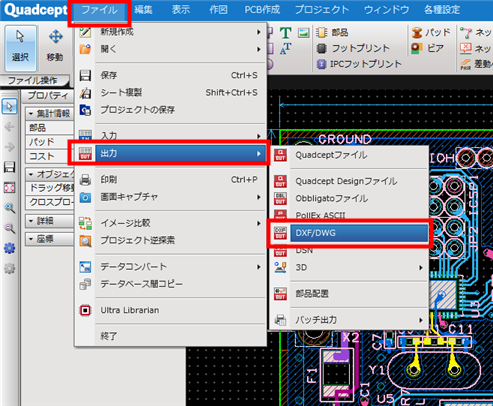Viewport: 493px width, 406px height.
Task: Expand the 出力 submenu
Action: point(171,153)
